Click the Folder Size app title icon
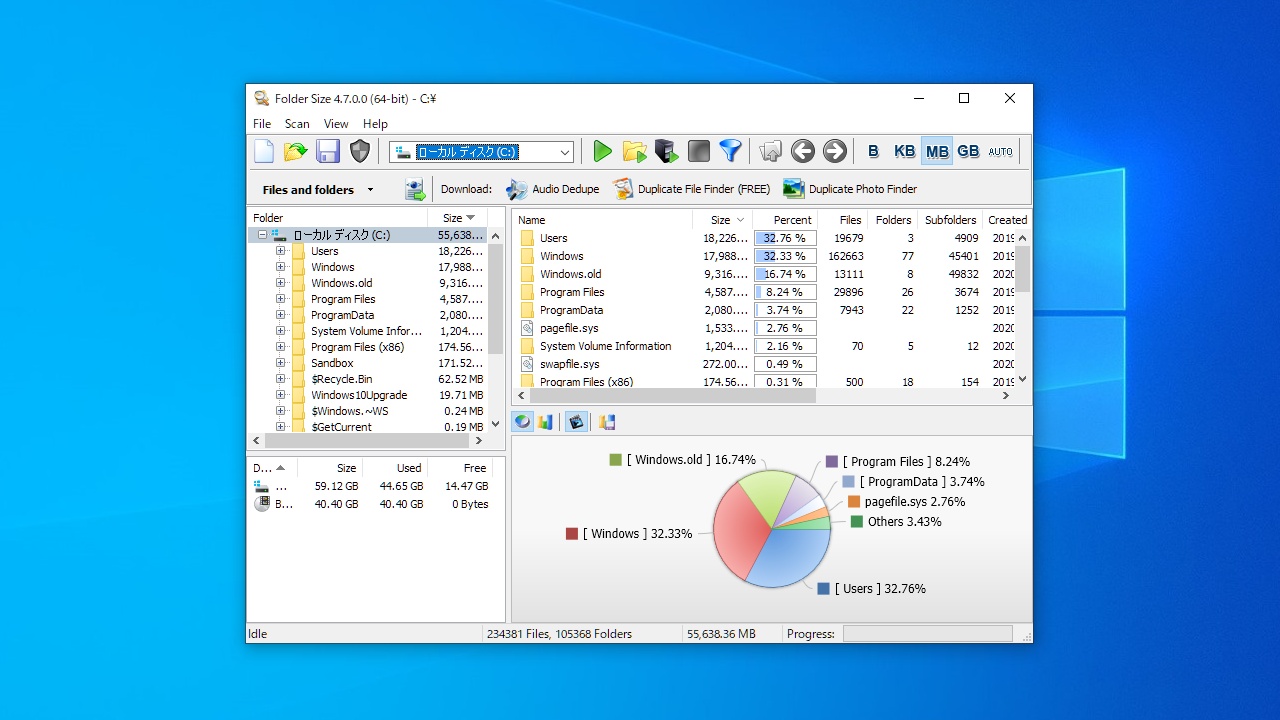Screen dimensions: 1280x720 pos(262,98)
